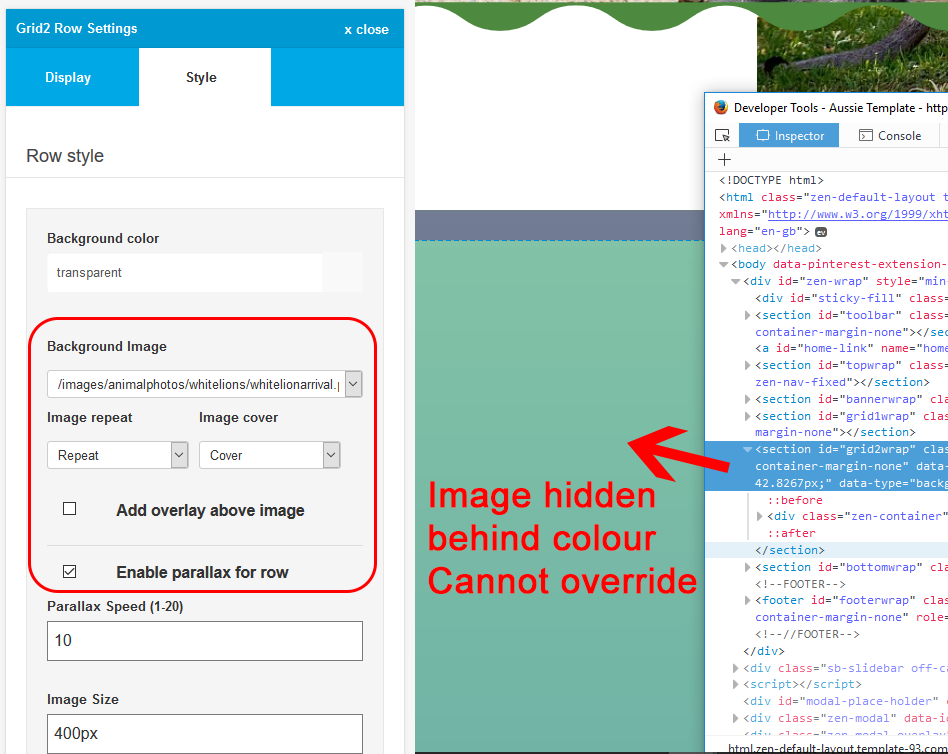Image resolution: width=948 pixels, height=754 pixels.
Task: Expand the head node in Inspector
Action: click(724, 248)
